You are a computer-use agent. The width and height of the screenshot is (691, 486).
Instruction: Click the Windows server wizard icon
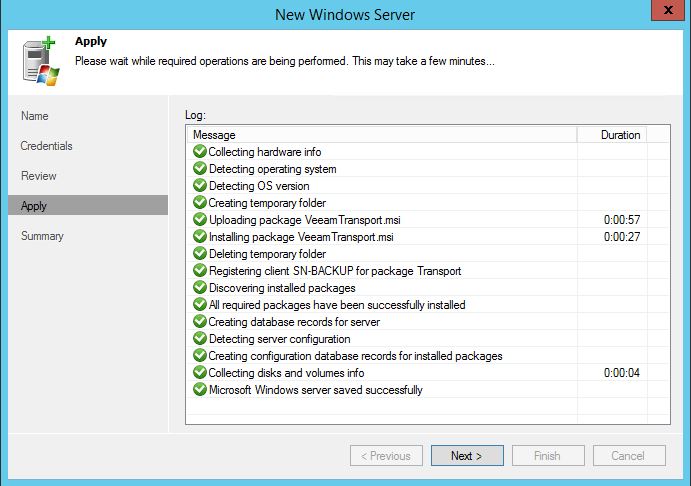coord(41,62)
